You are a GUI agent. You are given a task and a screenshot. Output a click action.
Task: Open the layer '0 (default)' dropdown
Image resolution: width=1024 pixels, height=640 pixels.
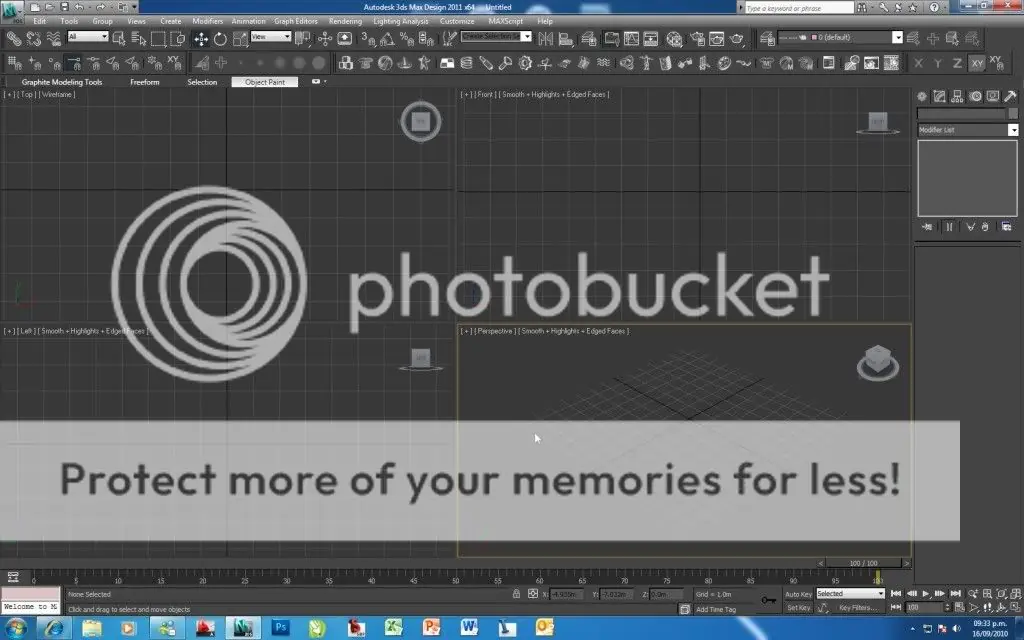(840, 37)
